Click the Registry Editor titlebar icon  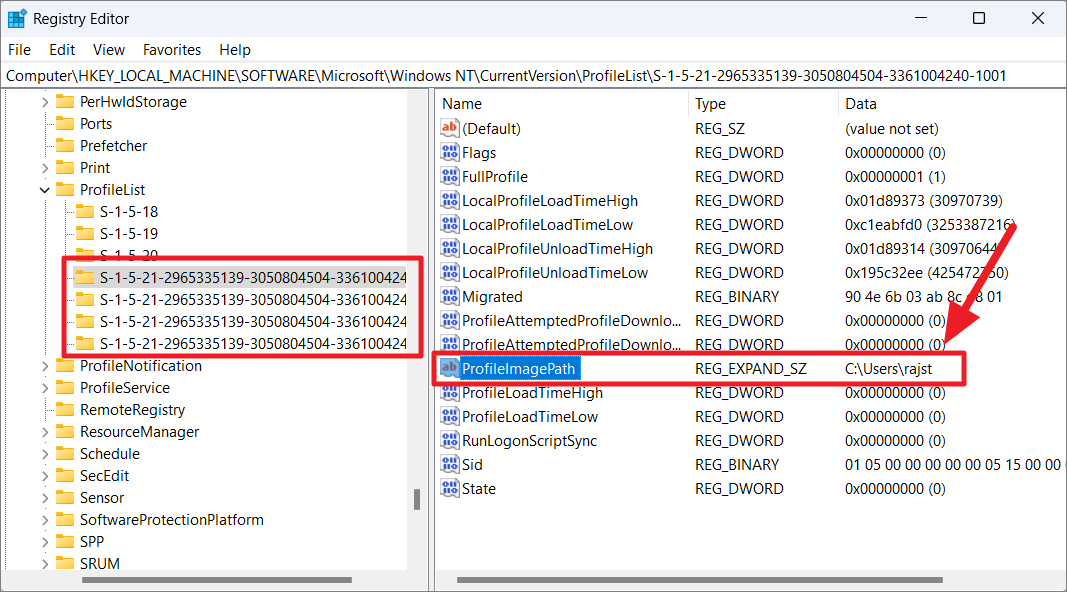(15, 18)
